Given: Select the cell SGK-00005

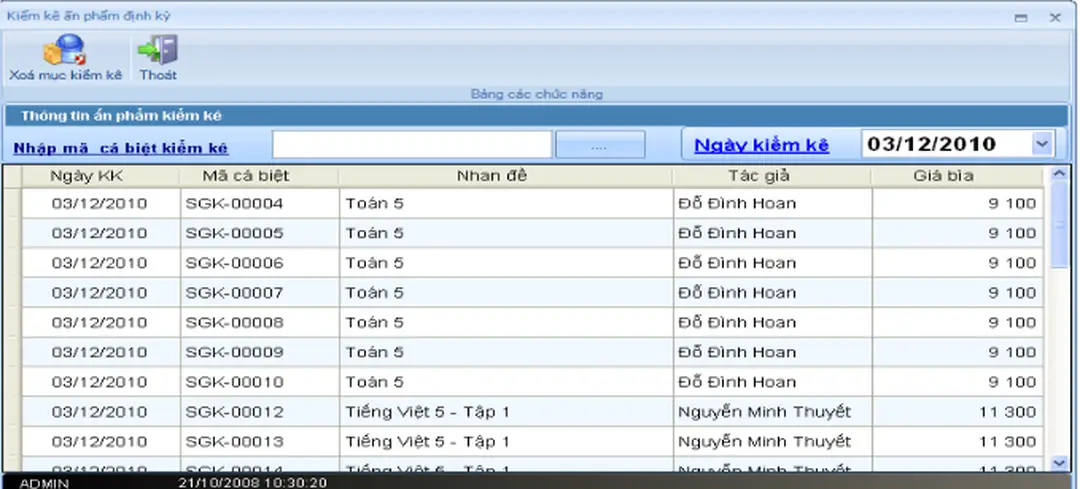Looking at the screenshot, I should click(x=260, y=233).
